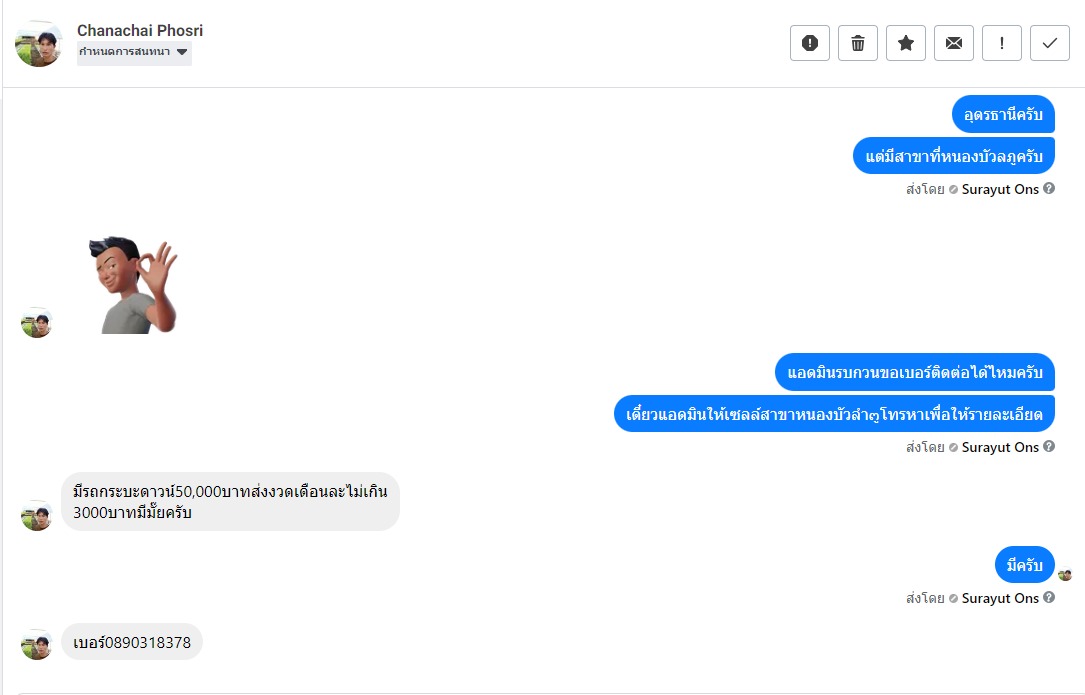The height and width of the screenshot is (695, 1085).
Task: Click message asking about 50,000 baht pickup truck
Action: click(230, 502)
